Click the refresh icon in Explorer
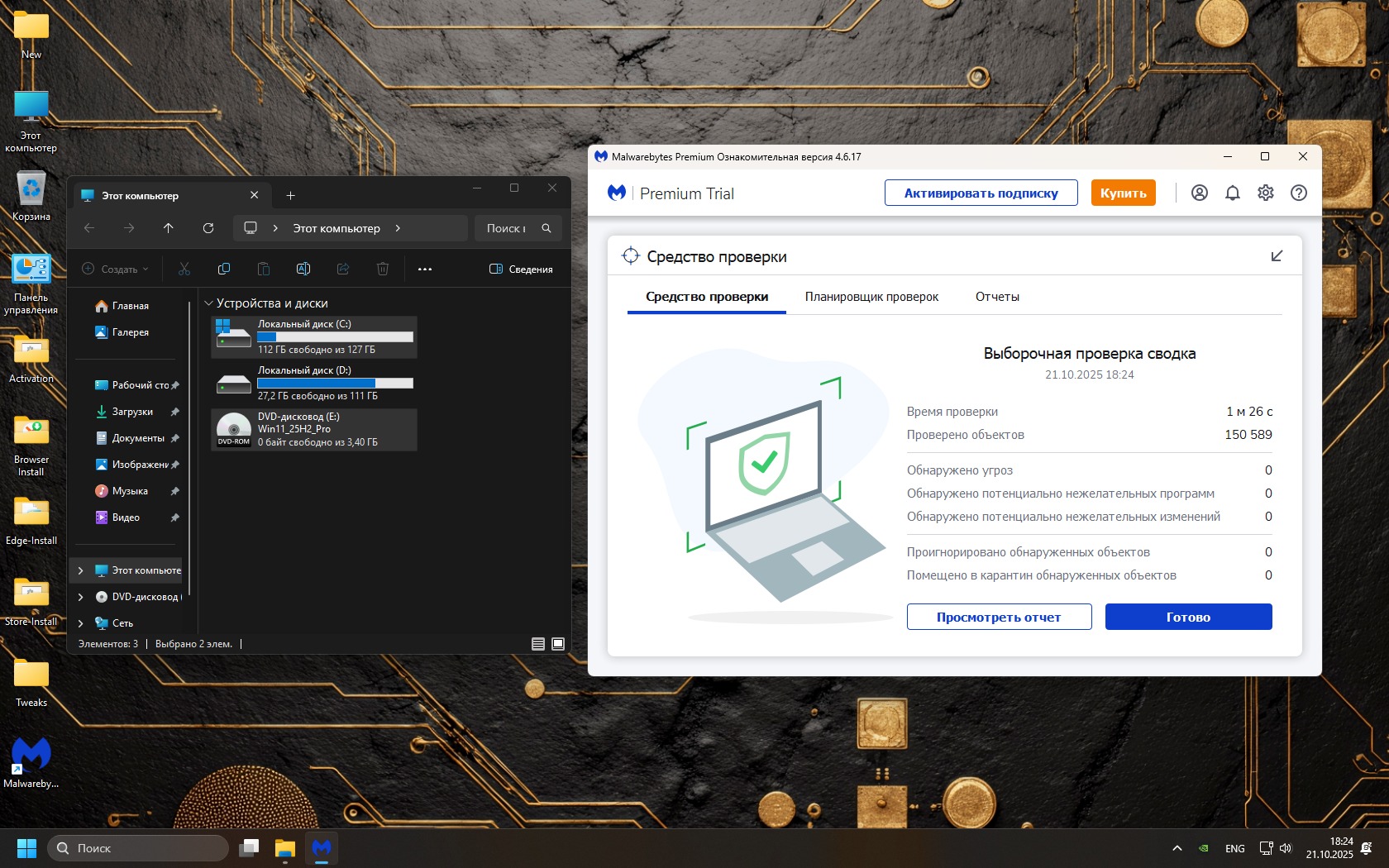Viewport: 1389px width, 868px height. pos(208,228)
